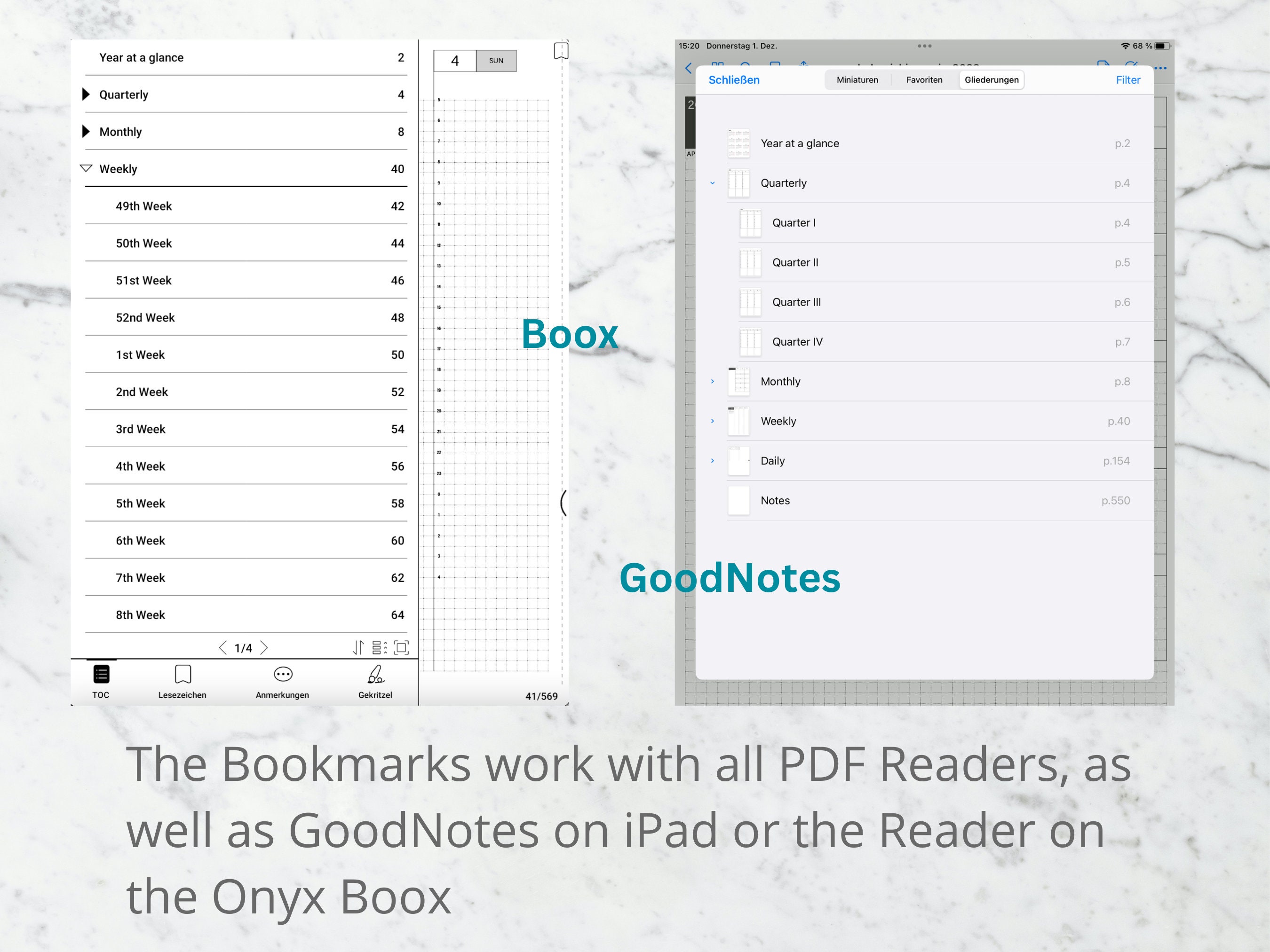
Task: Click the '41/569' page indicator in Boox
Action: 541,696
